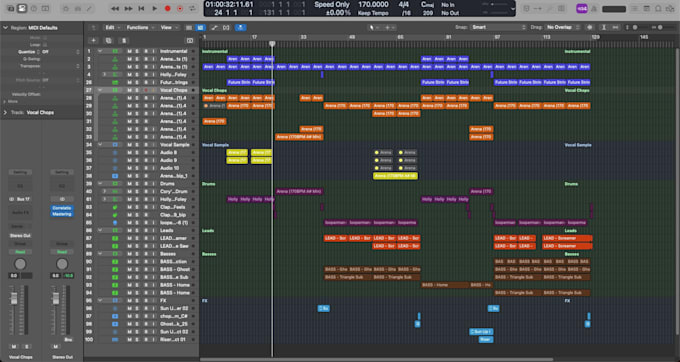Open the View menu in tracks area
Image resolution: width=680 pixels, height=362 pixels.
tap(169, 27)
